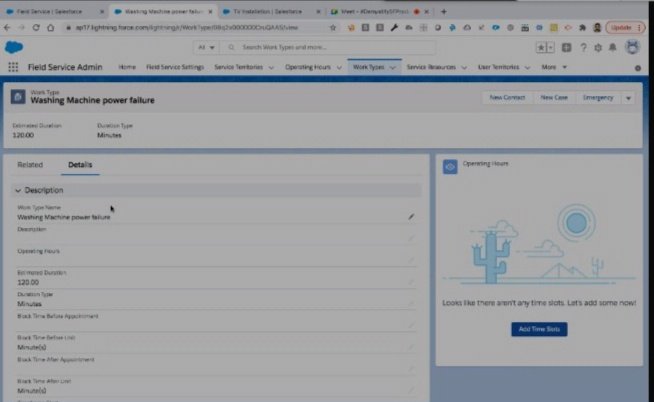The height and width of the screenshot is (402, 654).
Task: Open the Home navigation item
Action: click(127, 67)
